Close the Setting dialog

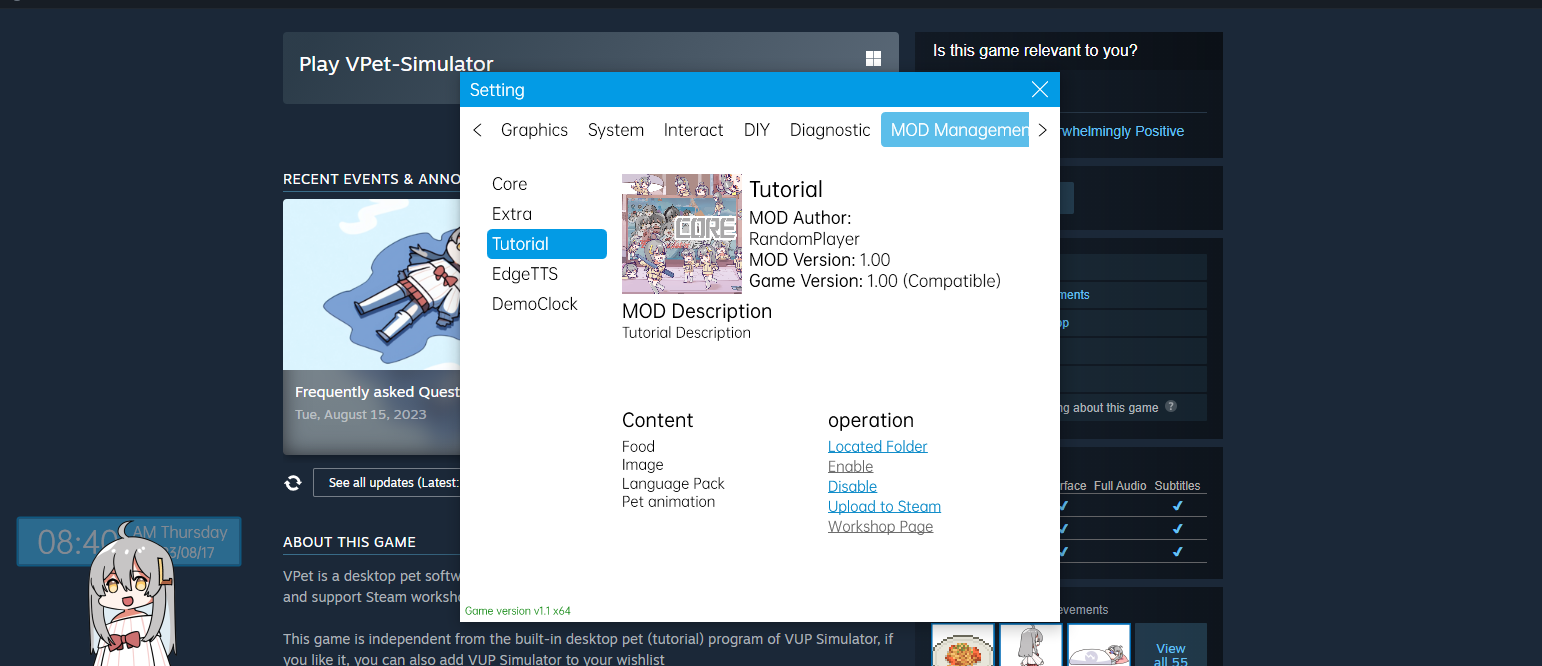coord(1040,90)
